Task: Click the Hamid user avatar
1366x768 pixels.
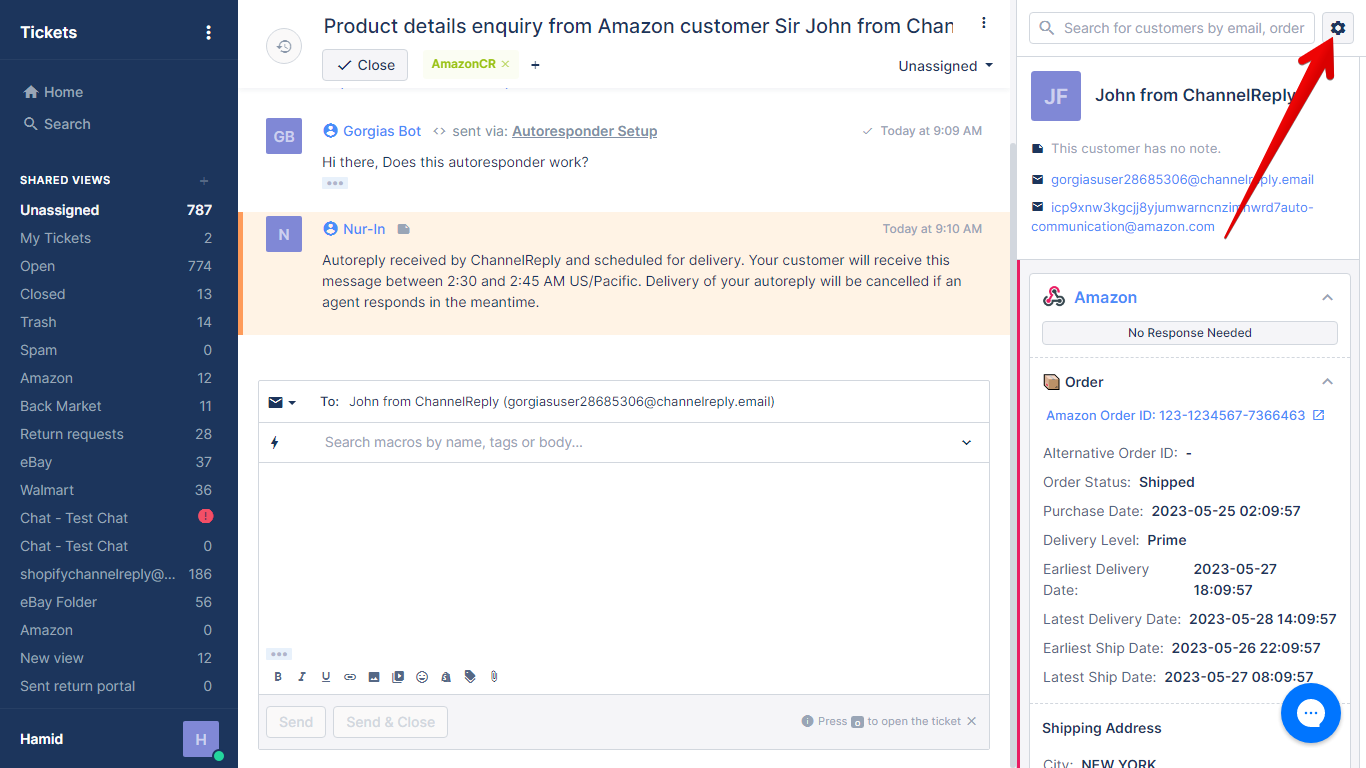Action: point(201,739)
